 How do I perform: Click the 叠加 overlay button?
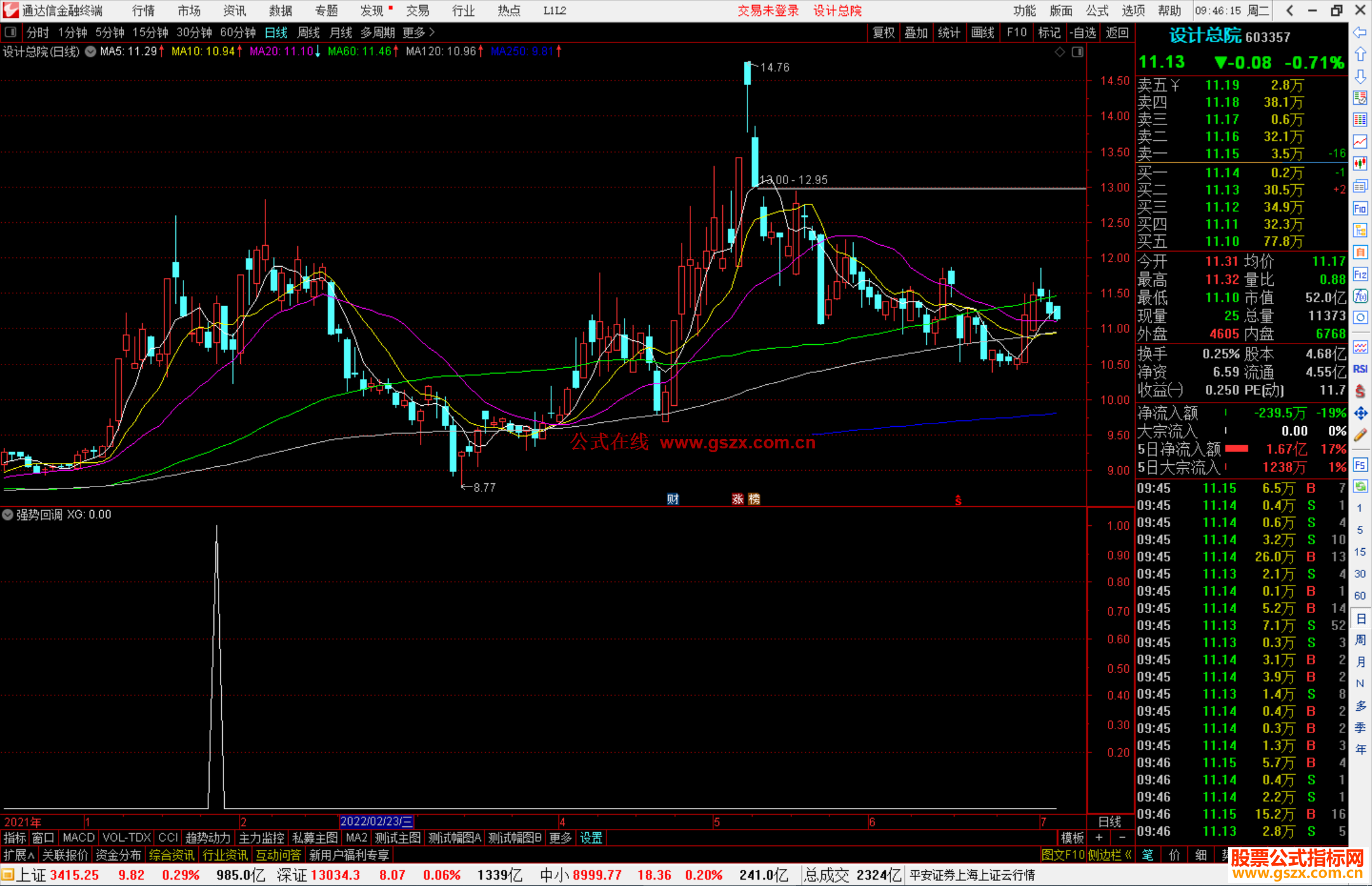pyautogui.click(x=917, y=32)
